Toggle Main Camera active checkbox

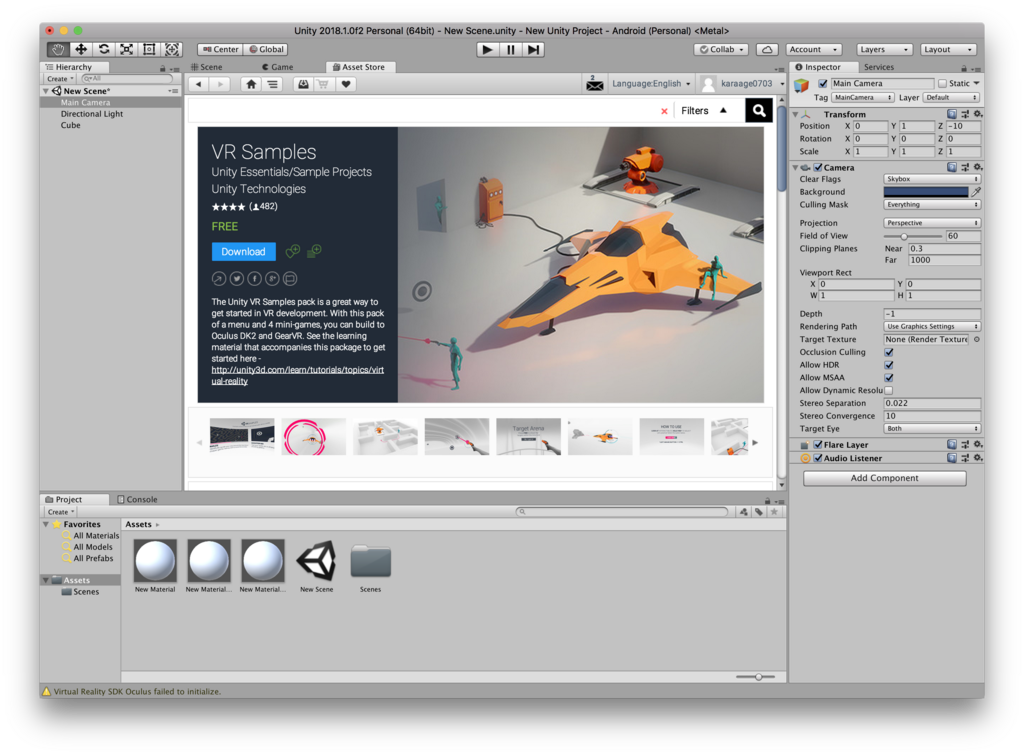822,83
